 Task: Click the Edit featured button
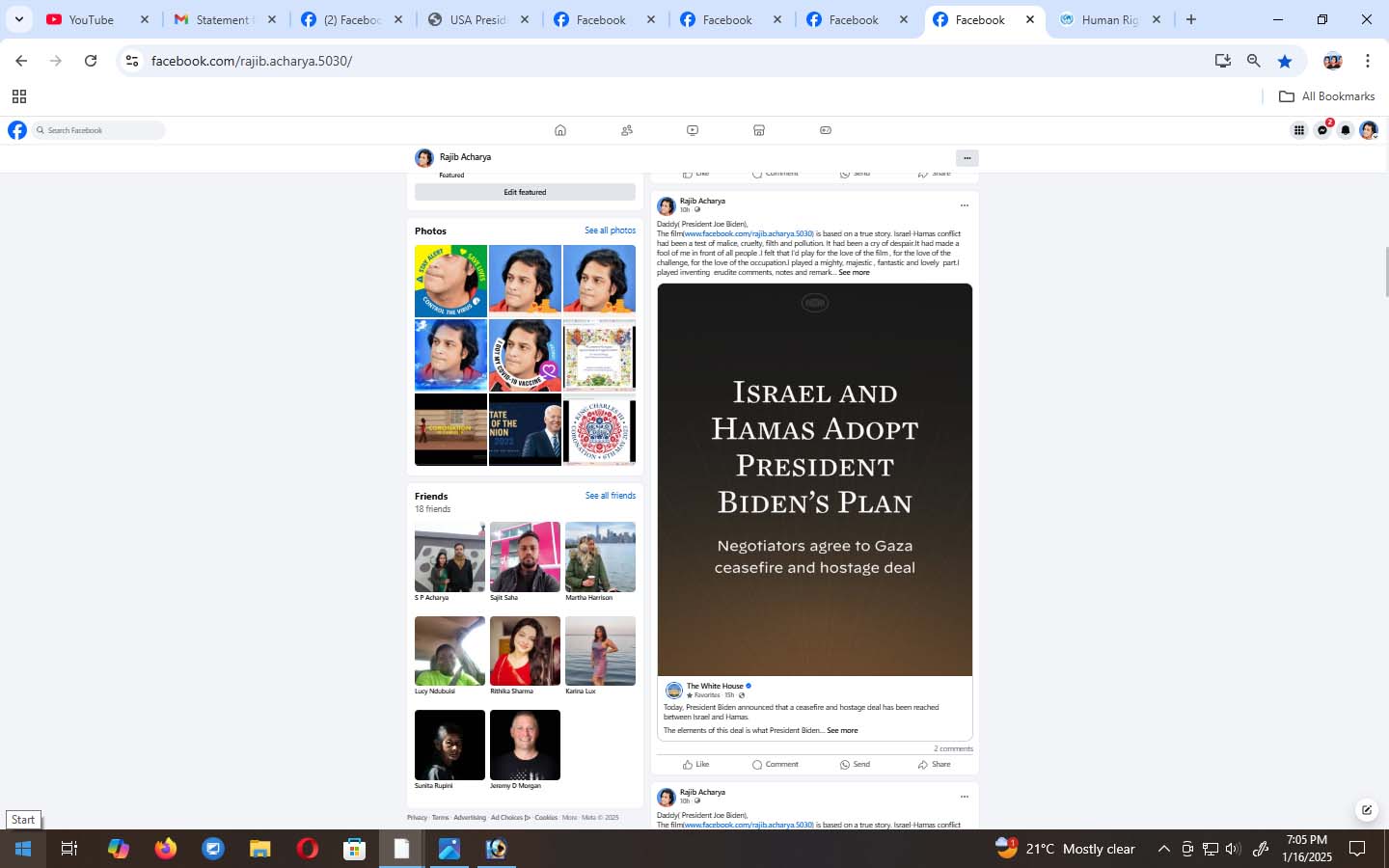[x=525, y=192]
